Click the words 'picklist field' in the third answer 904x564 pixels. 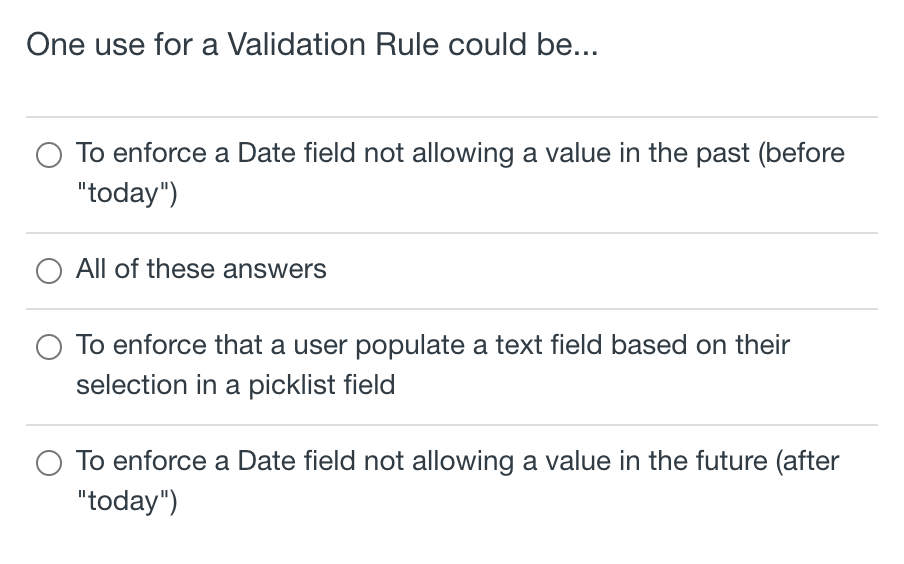click(322, 385)
